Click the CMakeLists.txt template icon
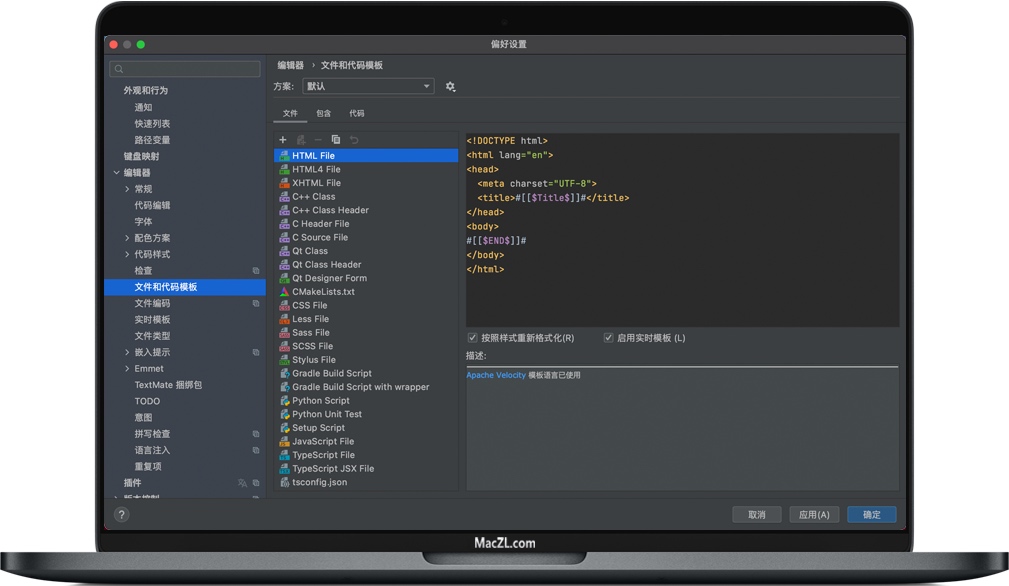This screenshot has height=586, width=1009. click(x=284, y=291)
